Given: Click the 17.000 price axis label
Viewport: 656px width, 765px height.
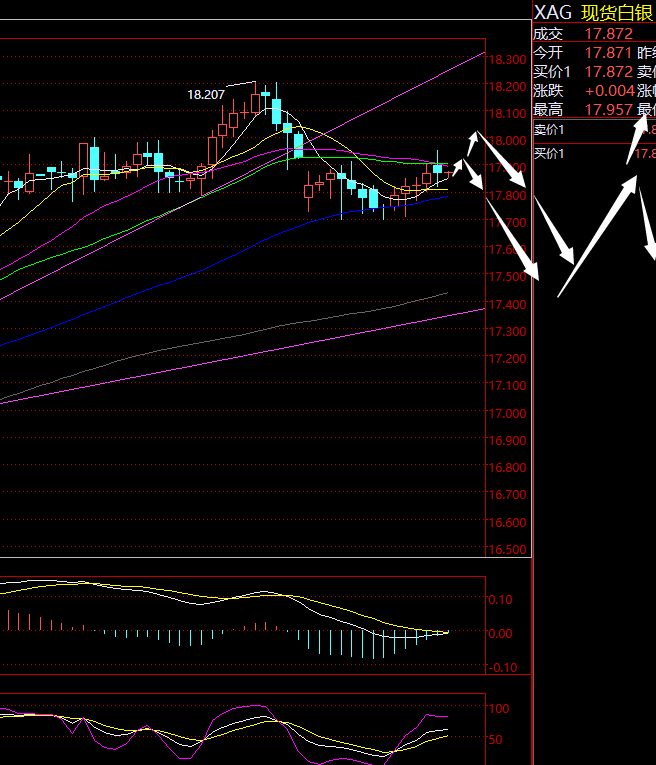Looking at the screenshot, I should pos(508,414).
